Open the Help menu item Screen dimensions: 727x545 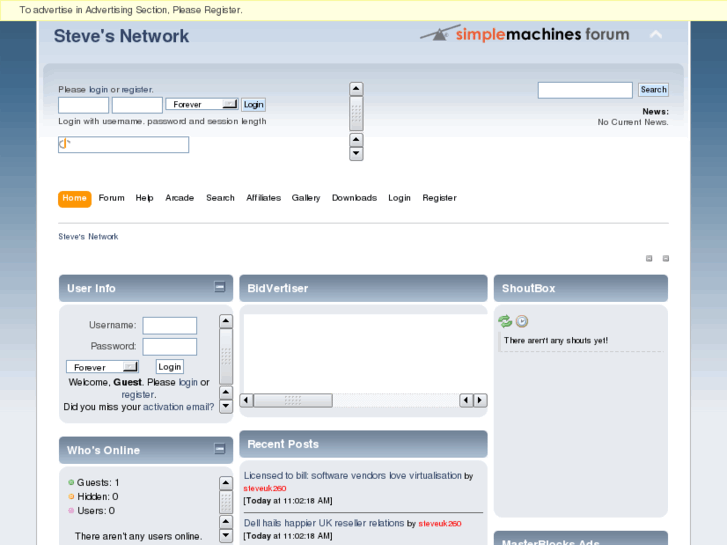coord(144,198)
